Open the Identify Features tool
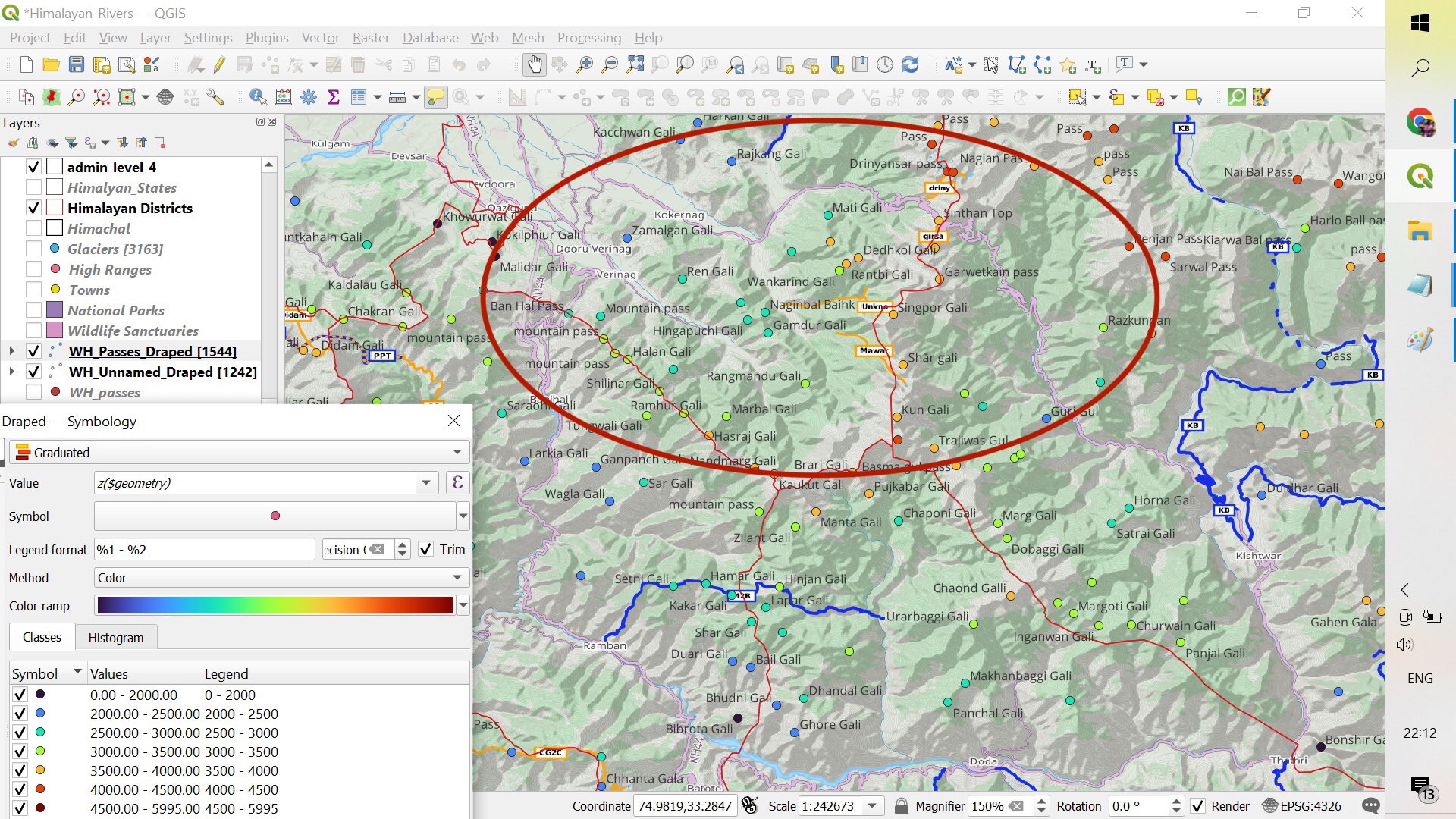 258,97
